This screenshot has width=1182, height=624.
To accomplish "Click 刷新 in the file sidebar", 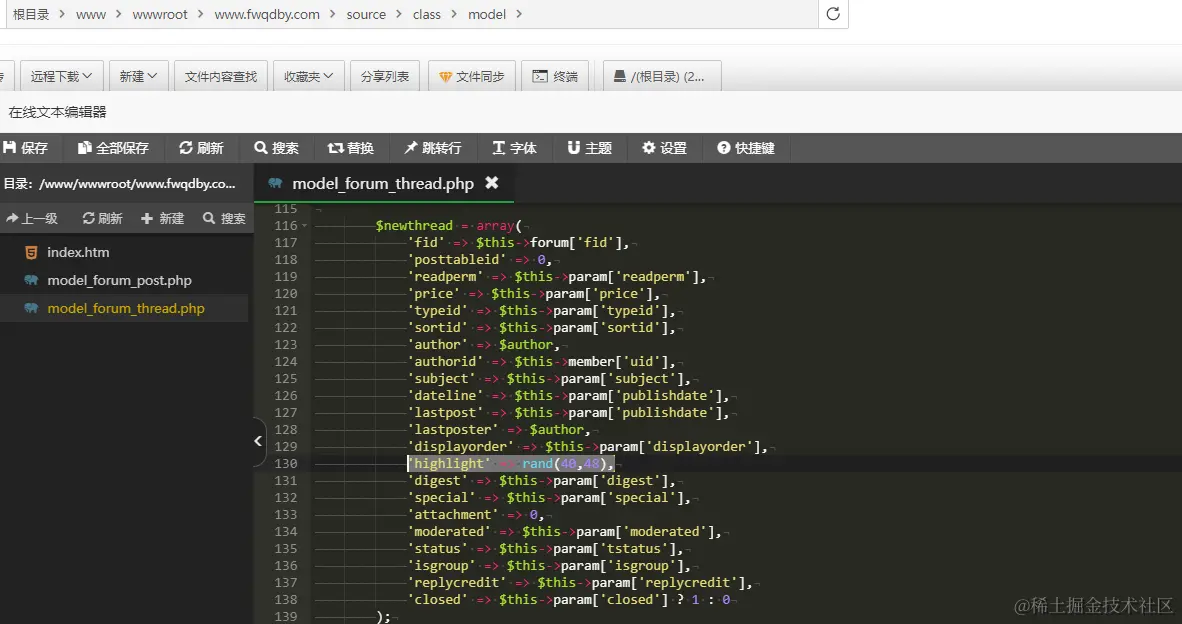I will tap(103, 218).
